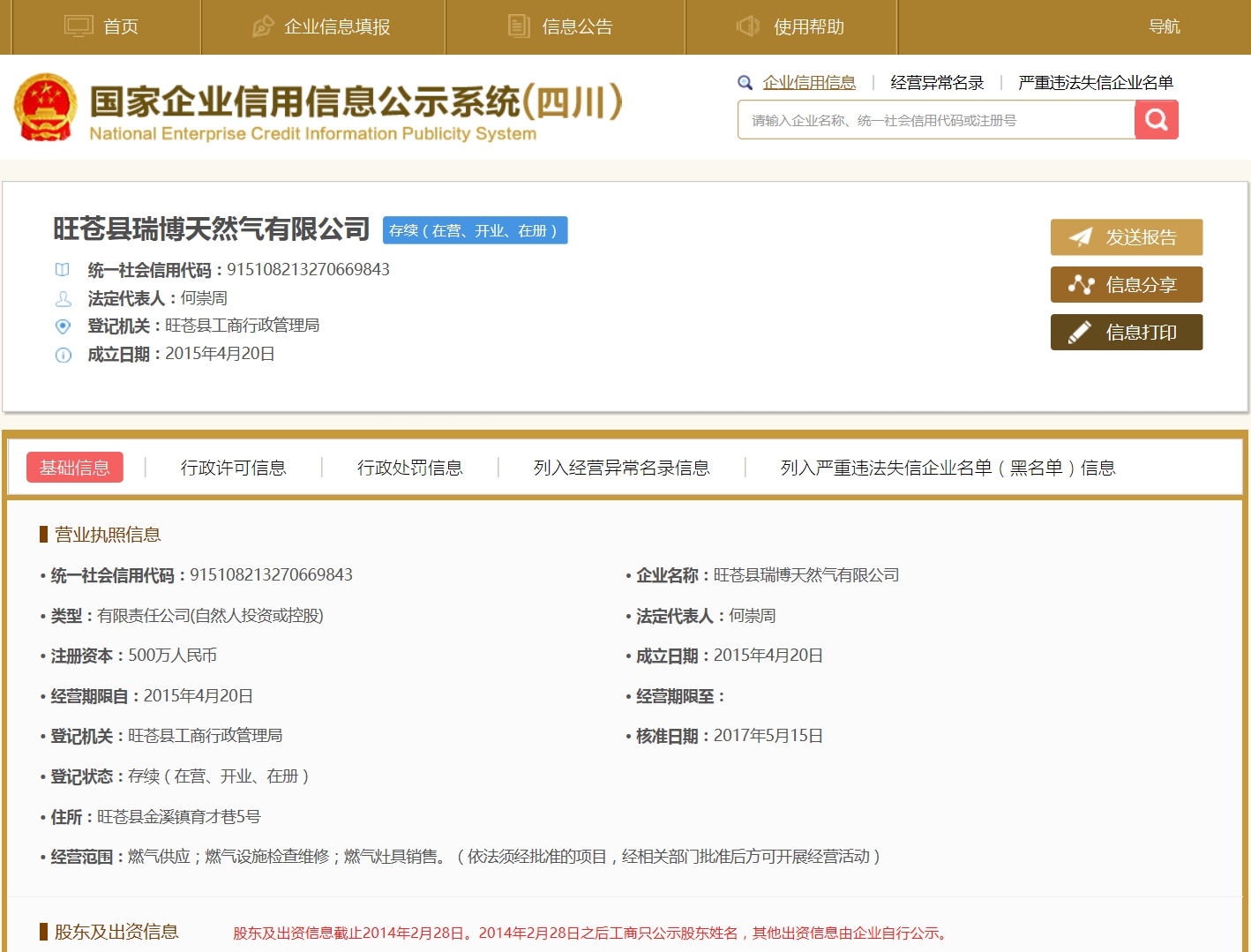
Task: Focus the enterprise name search field
Action: pyautogui.click(x=936, y=120)
